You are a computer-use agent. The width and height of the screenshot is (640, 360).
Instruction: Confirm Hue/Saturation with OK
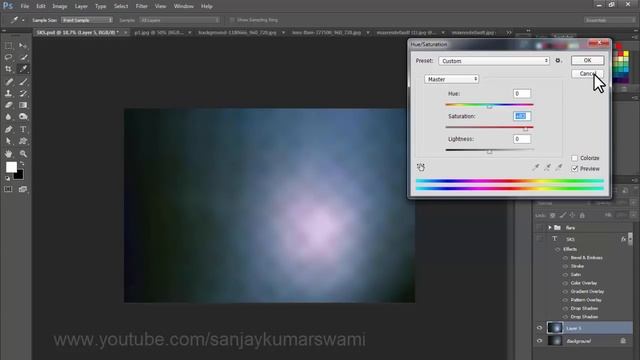coord(587,60)
